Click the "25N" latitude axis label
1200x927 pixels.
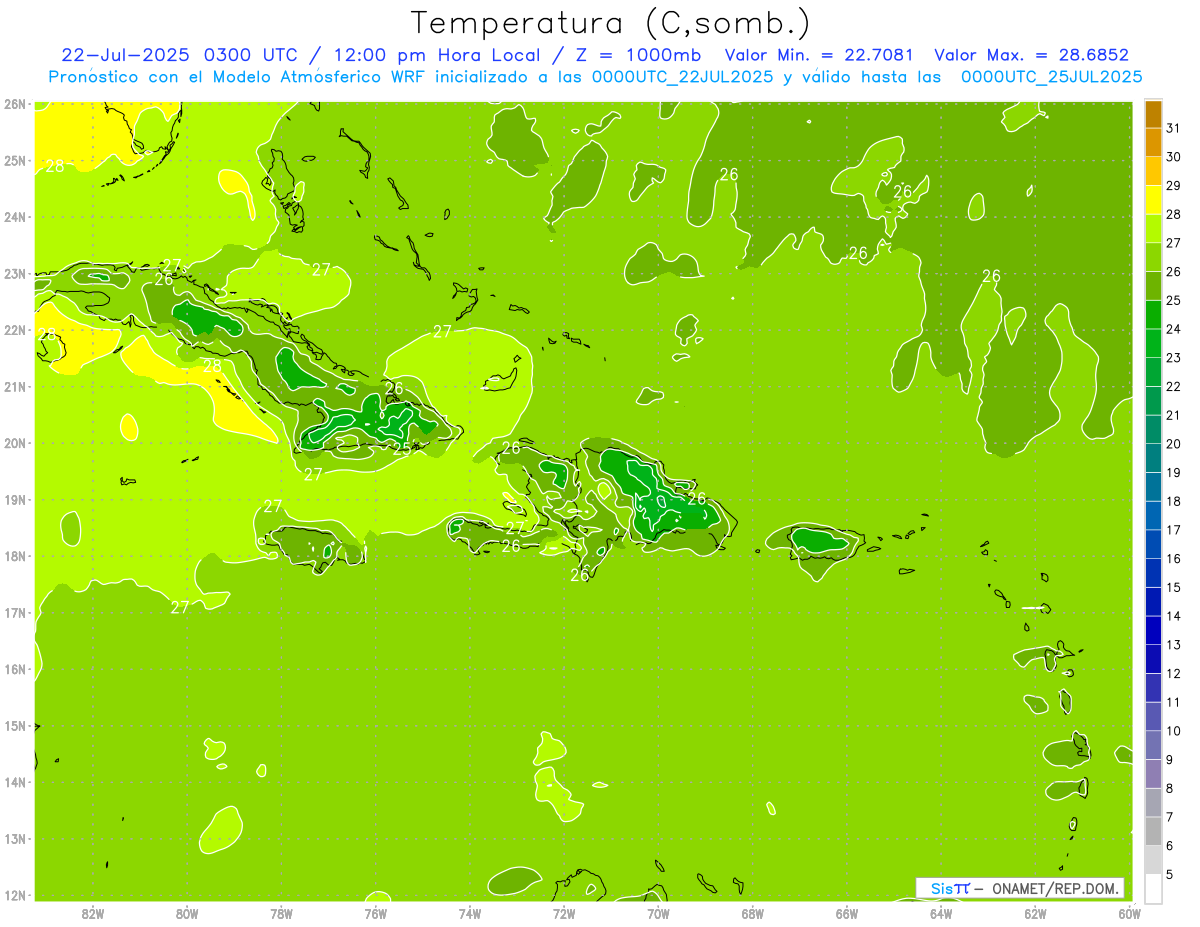14,161
